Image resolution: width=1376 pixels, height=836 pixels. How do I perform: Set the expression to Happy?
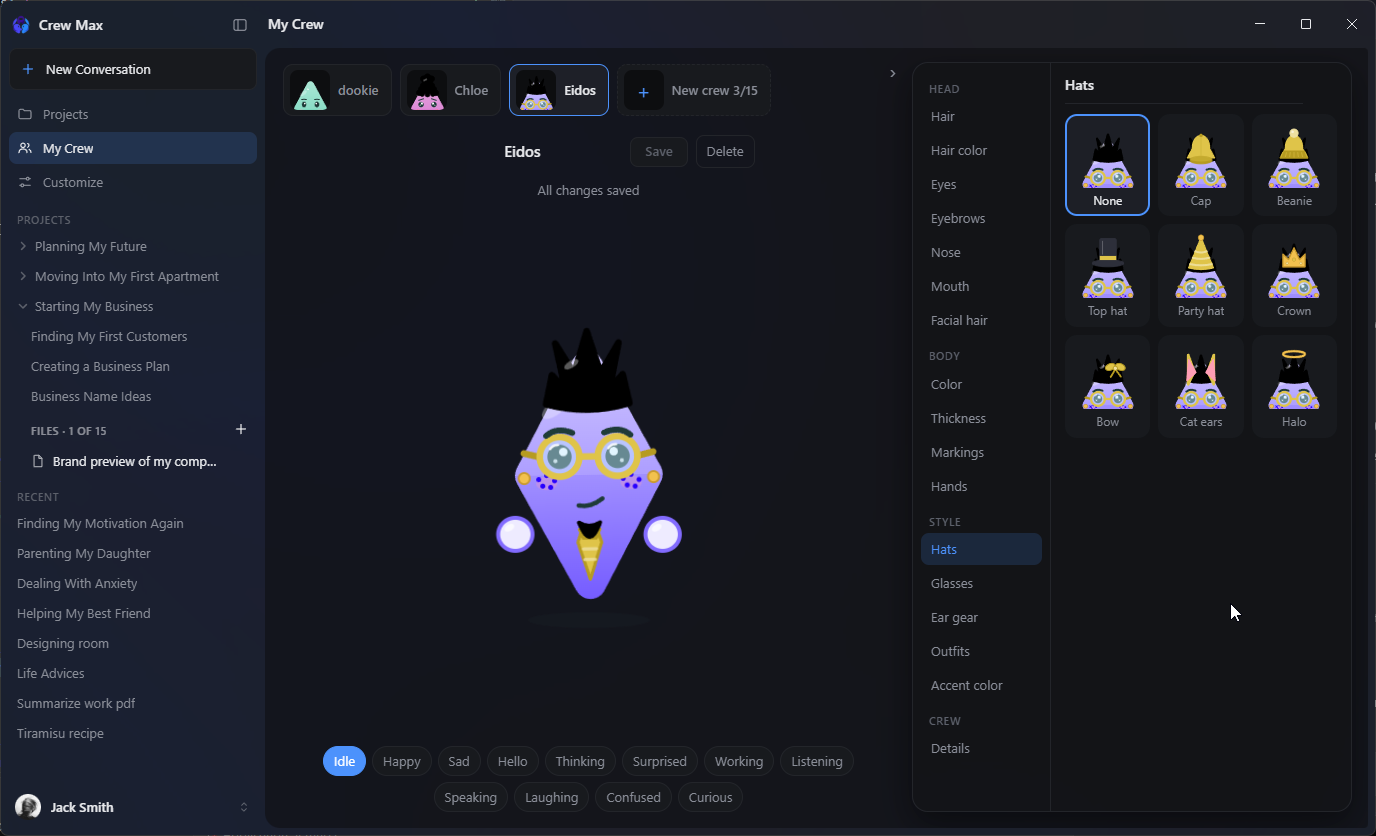(402, 761)
